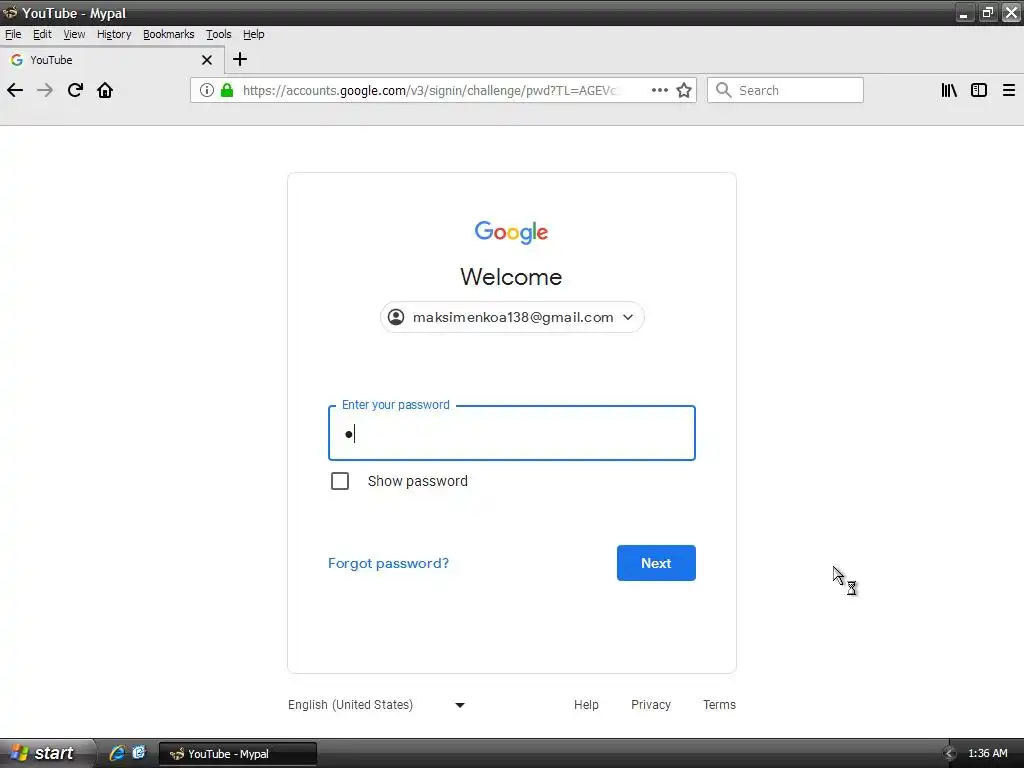Viewport: 1024px width, 768px height.
Task: Open the Terms link
Action: click(720, 705)
